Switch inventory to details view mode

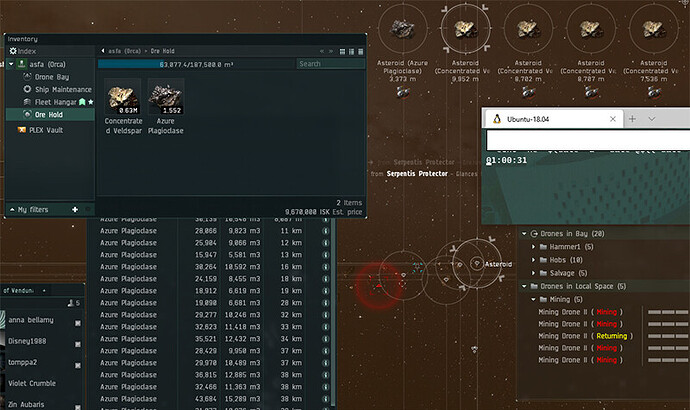click(x=351, y=51)
